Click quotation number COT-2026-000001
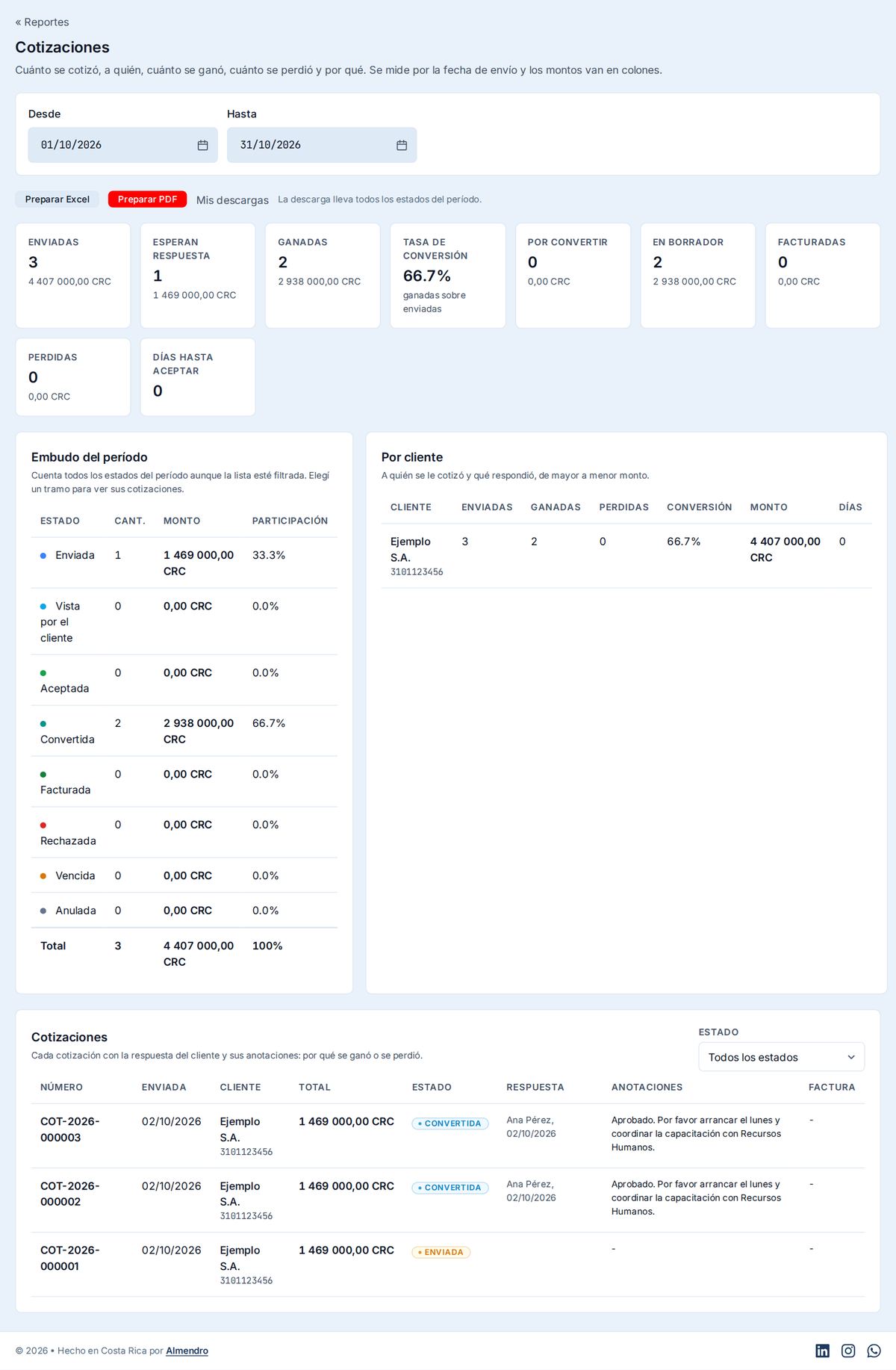Viewport: 896px width, 1370px height. pyautogui.click(x=70, y=1258)
